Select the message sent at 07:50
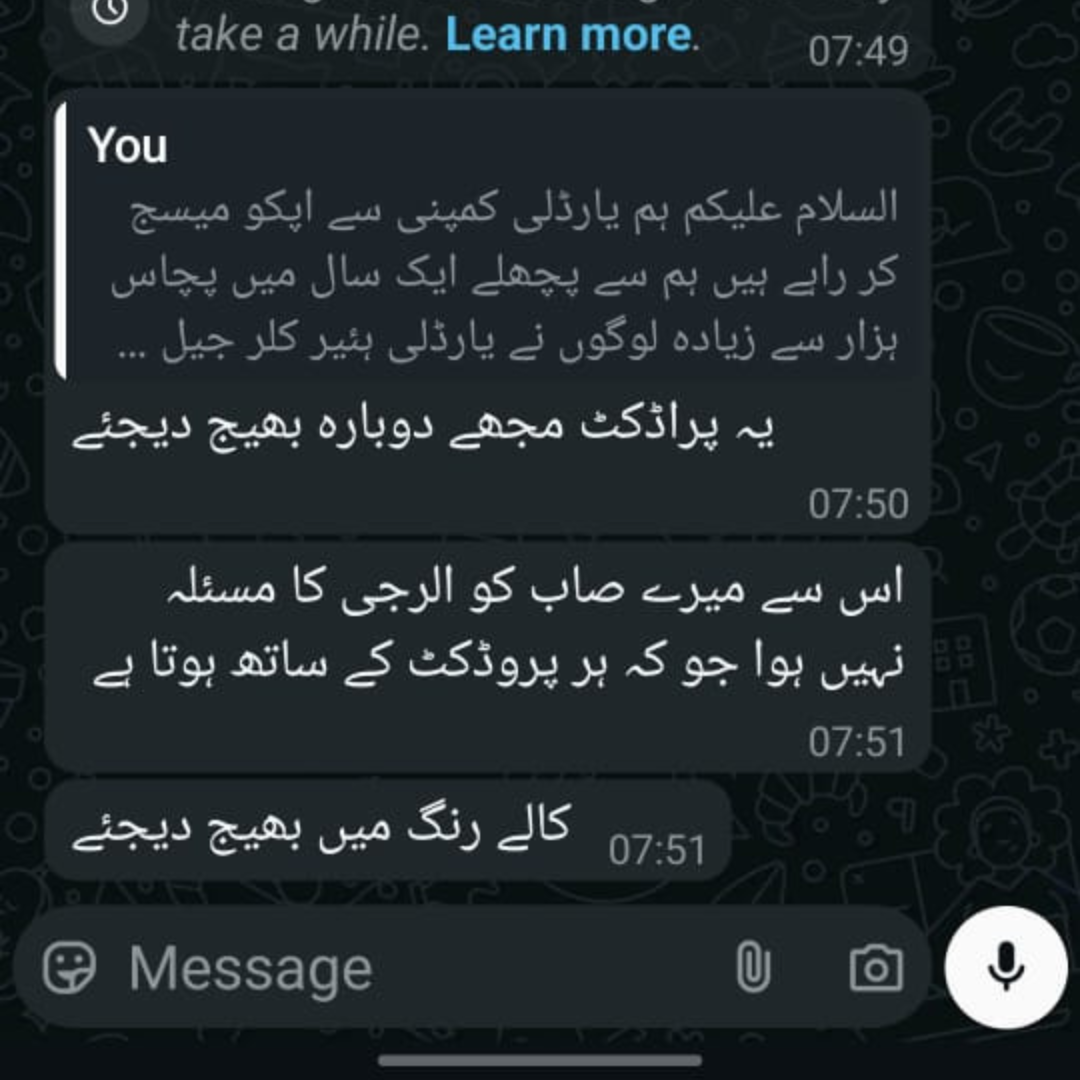This screenshot has width=1080, height=1080. 488,311
